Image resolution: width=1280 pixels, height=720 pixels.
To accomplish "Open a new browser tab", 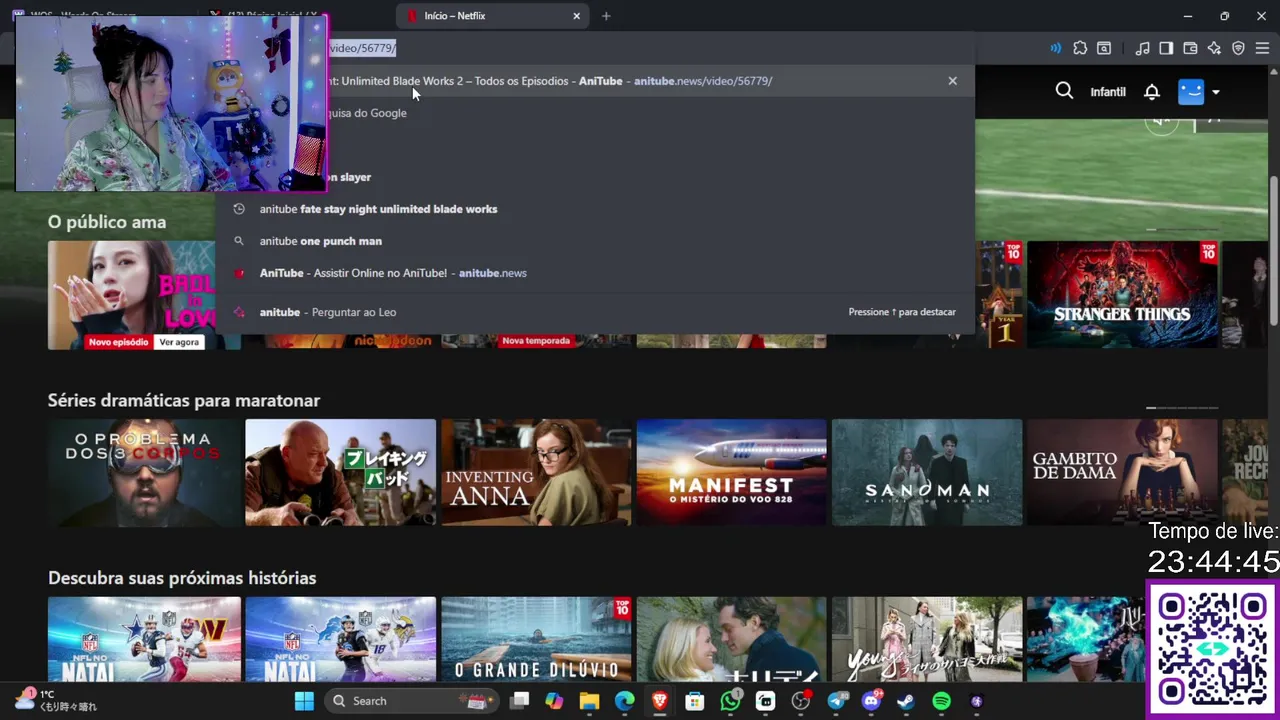I will coord(606,16).
